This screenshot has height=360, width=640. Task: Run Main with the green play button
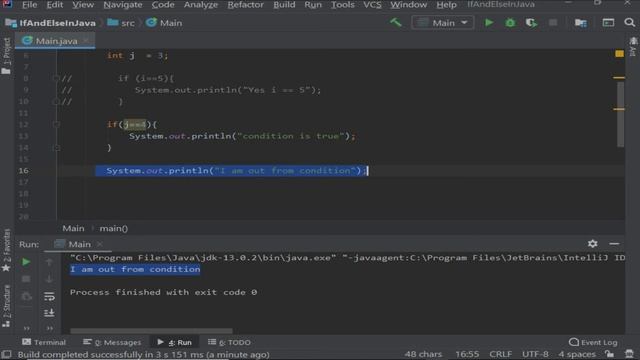[489, 23]
